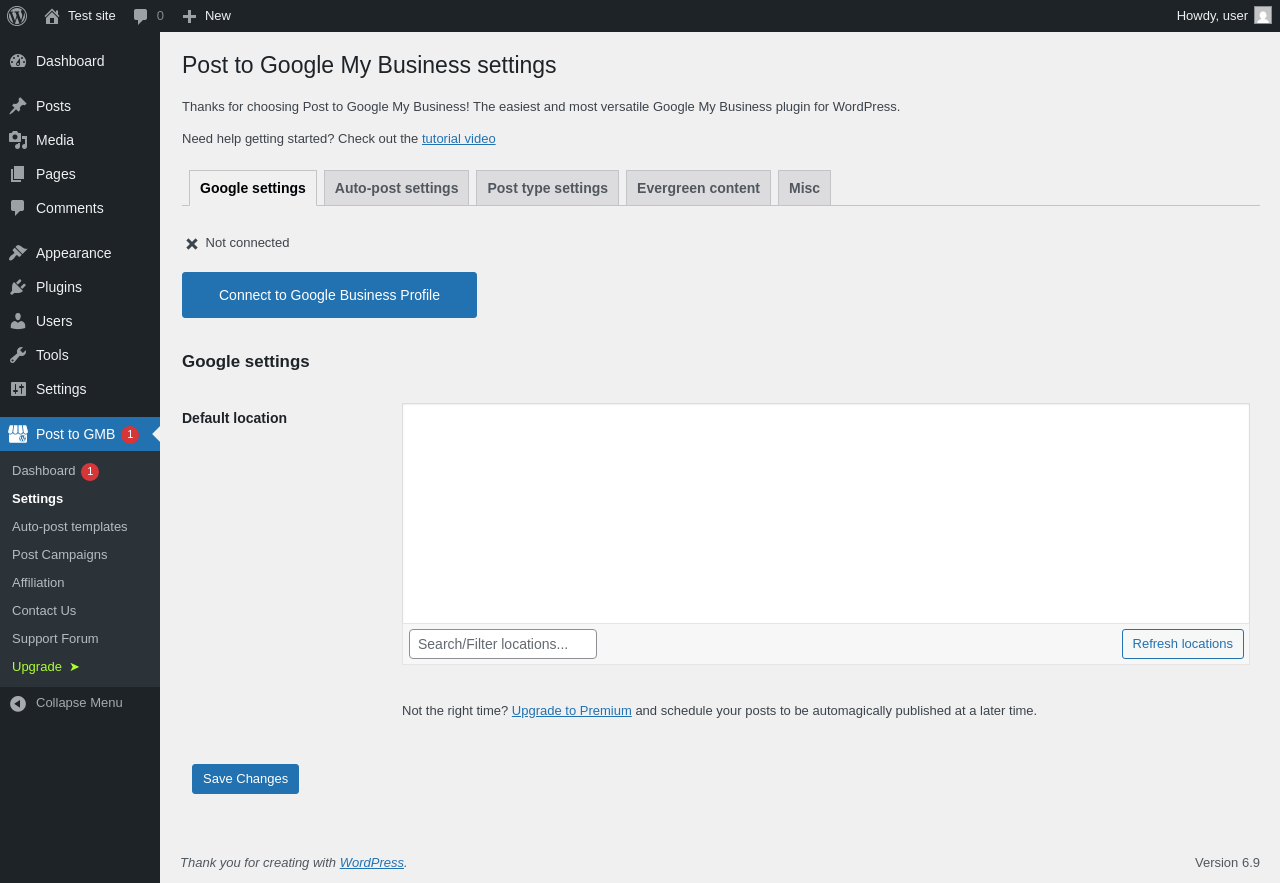Select the Post type settings tab
The width and height of the screenshot is (1280, 883).
click(x=547, y=188)
